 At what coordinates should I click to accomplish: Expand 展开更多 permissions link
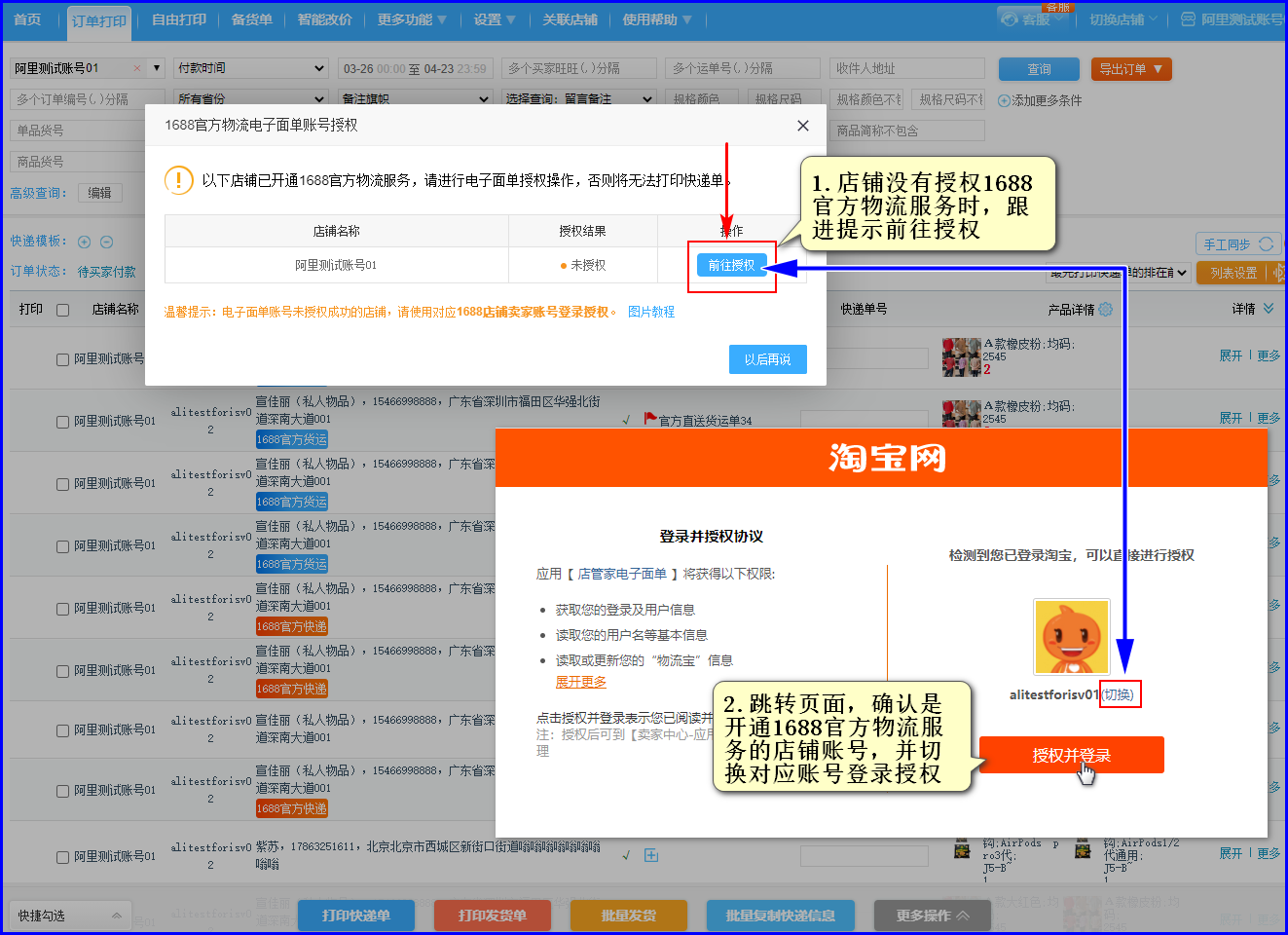tap(580, 682)
